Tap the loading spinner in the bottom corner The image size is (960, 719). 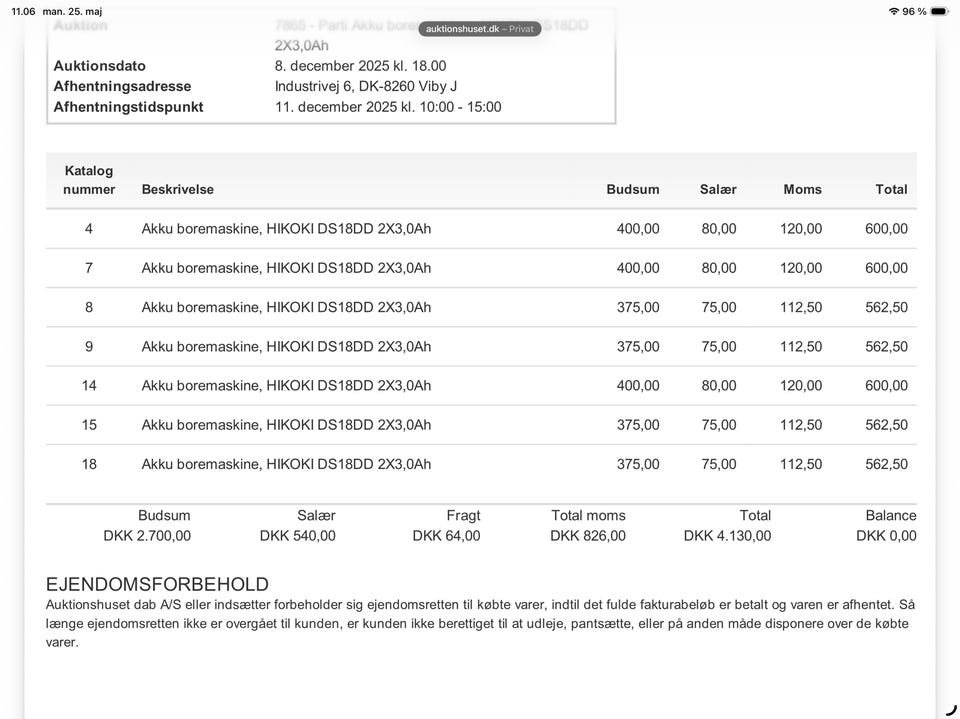coord(950,710)
